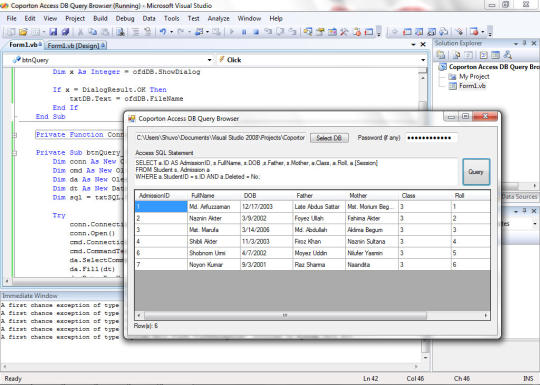Click the Password input field
Image resolution: width=540 pixels, height=385 pixels.
(431, 138)
